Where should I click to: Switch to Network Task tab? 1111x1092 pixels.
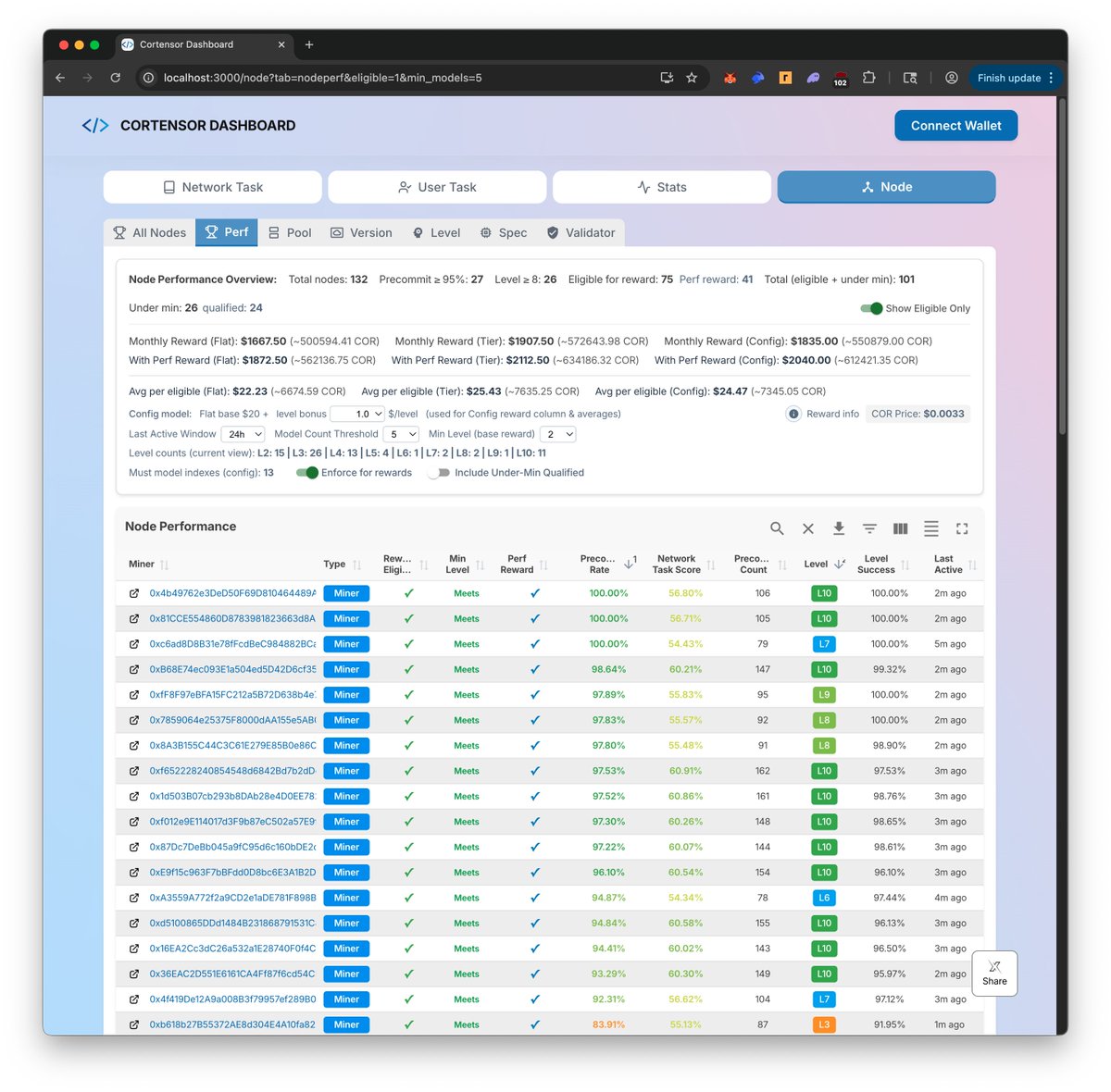213,187
